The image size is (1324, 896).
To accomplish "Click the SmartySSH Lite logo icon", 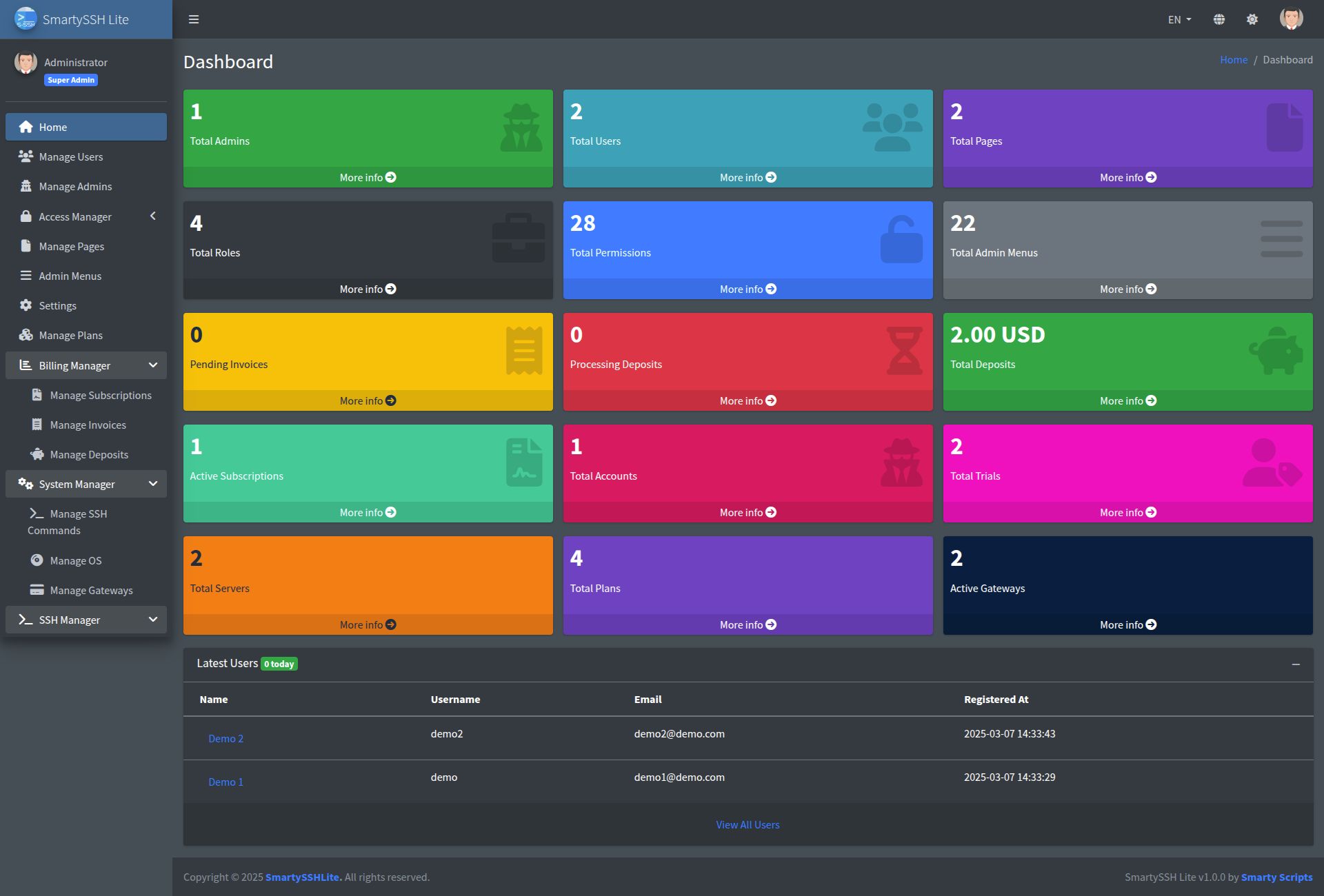I will 26,19.
